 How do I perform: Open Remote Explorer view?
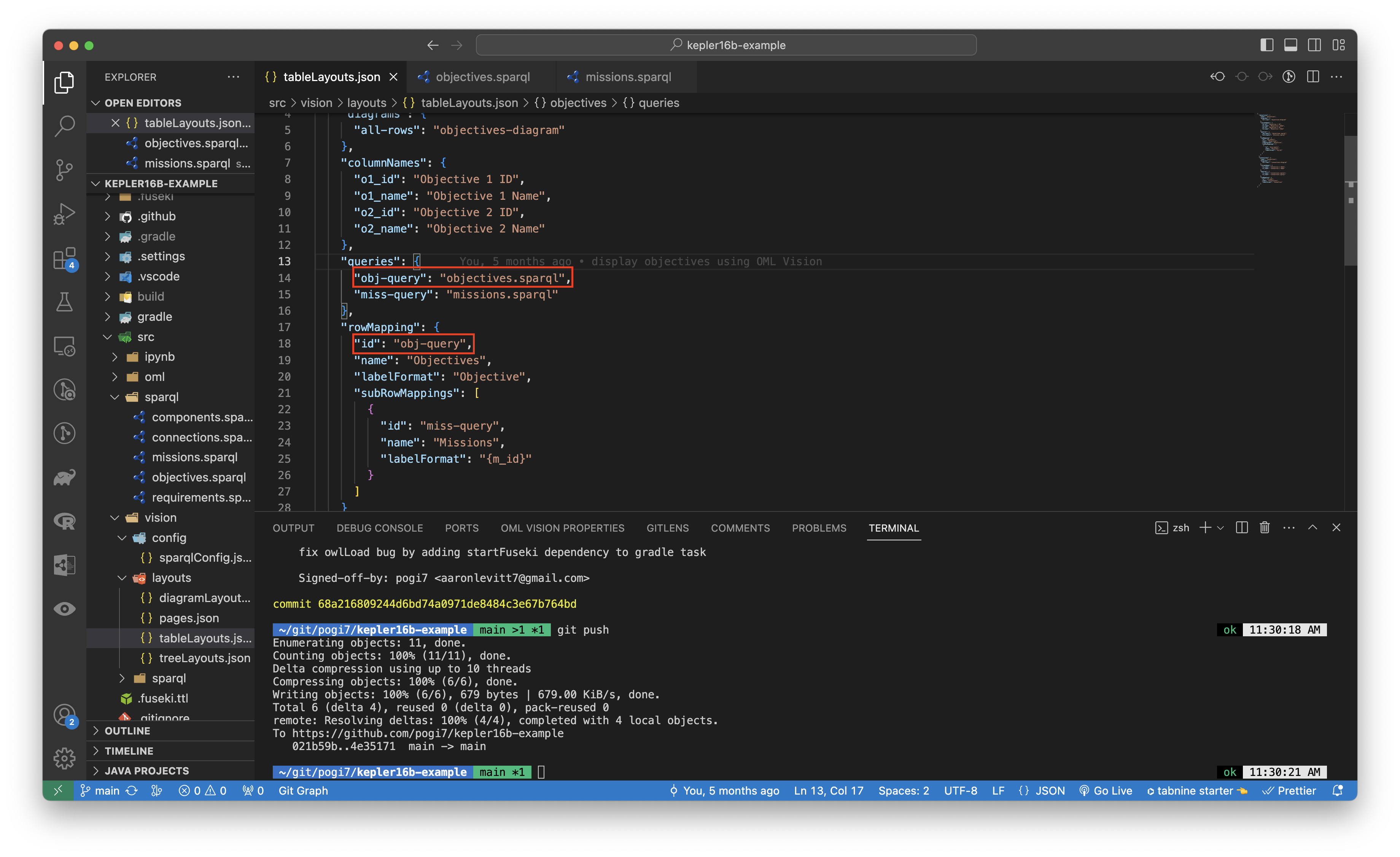coord(64,346)
